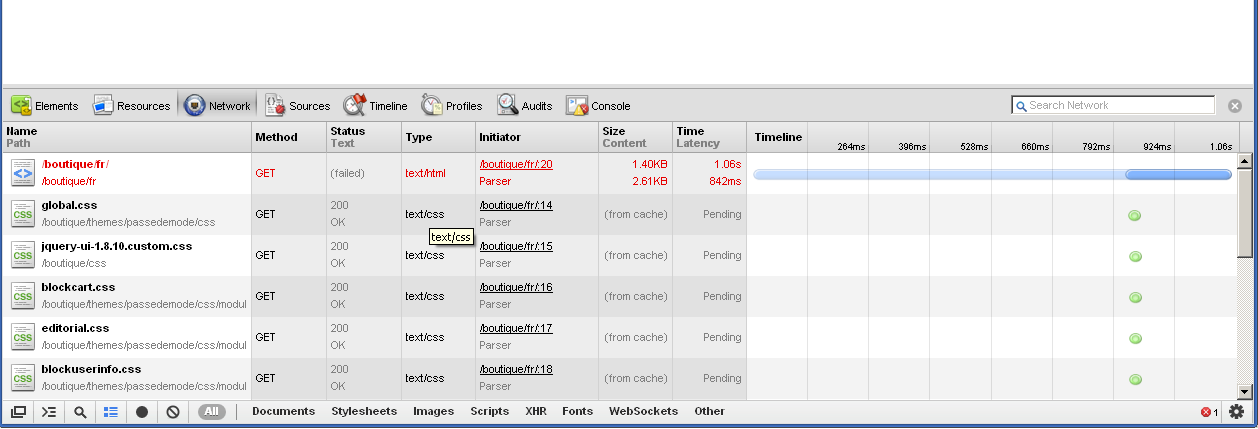Screen dimensions: 1258x429
Task: Click the timeline bar of /boutique/fr/
Action: click(x=992, y=174)
